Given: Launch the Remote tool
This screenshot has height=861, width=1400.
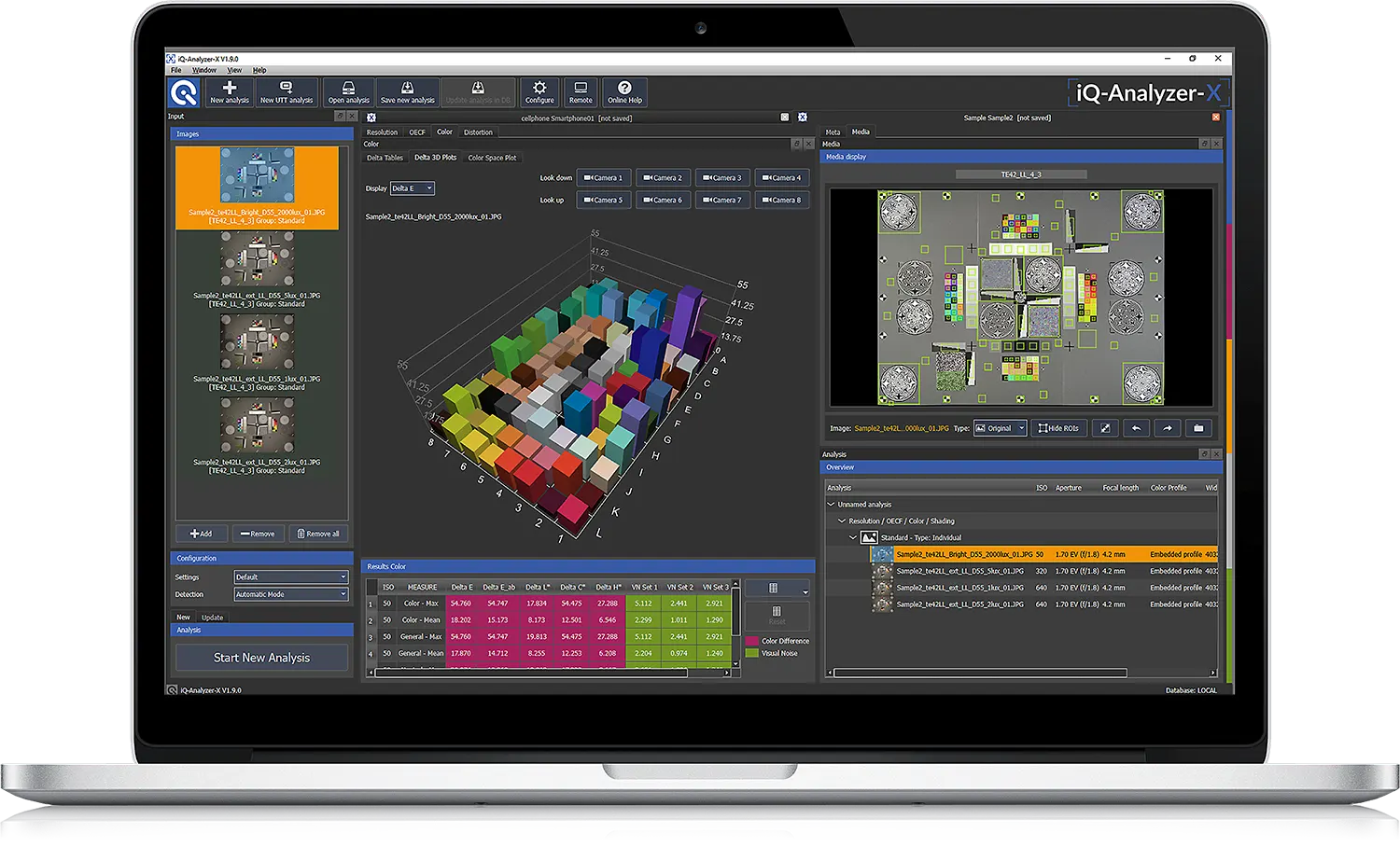Looking at the screenshot, I should [581, 92].
